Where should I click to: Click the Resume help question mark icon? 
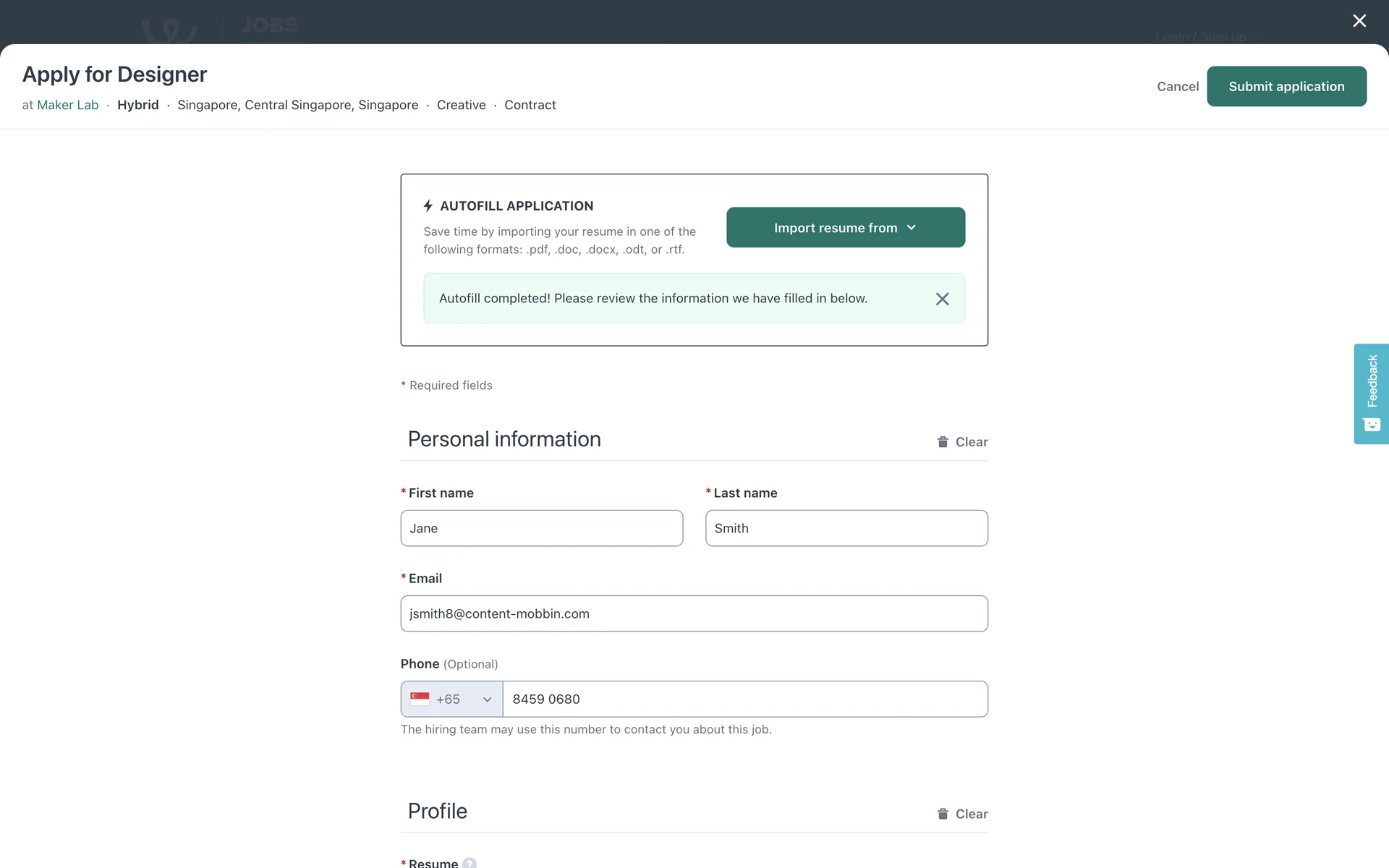[x=470, y=863]
